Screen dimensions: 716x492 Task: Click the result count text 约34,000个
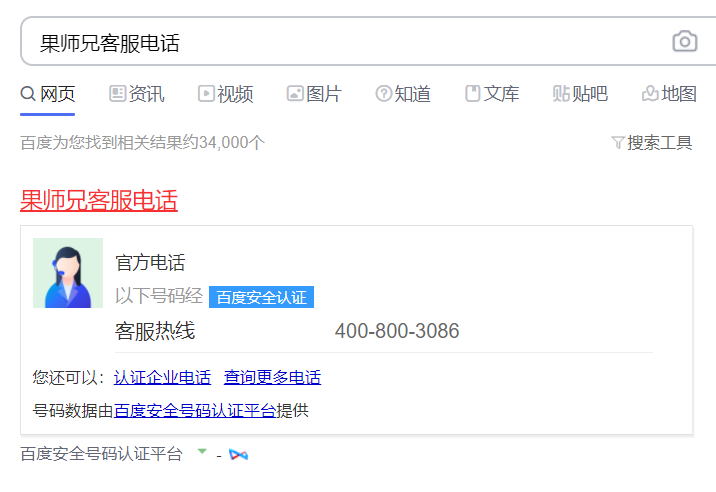[223, 143]
